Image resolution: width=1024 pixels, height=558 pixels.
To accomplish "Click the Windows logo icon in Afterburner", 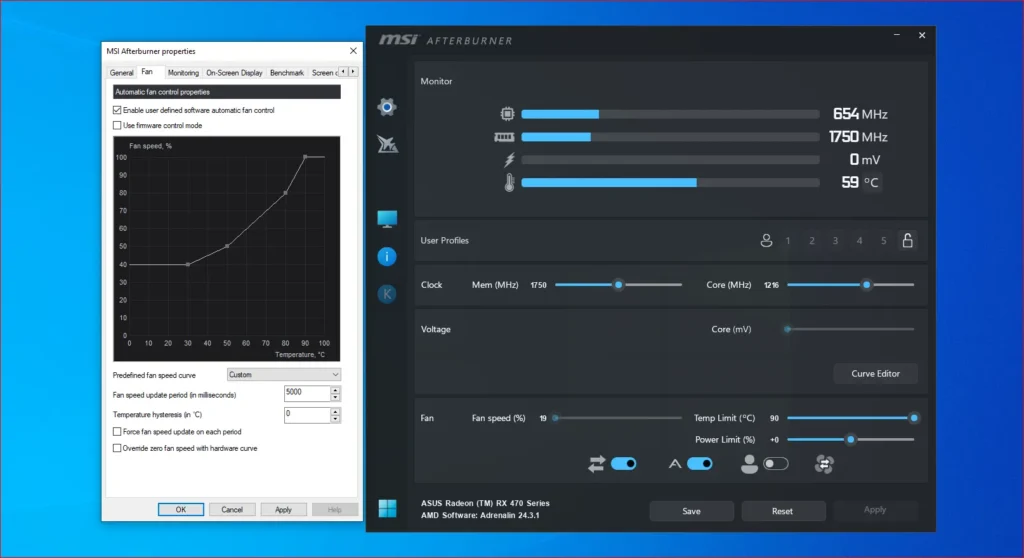I will click(x=387, y=508).
